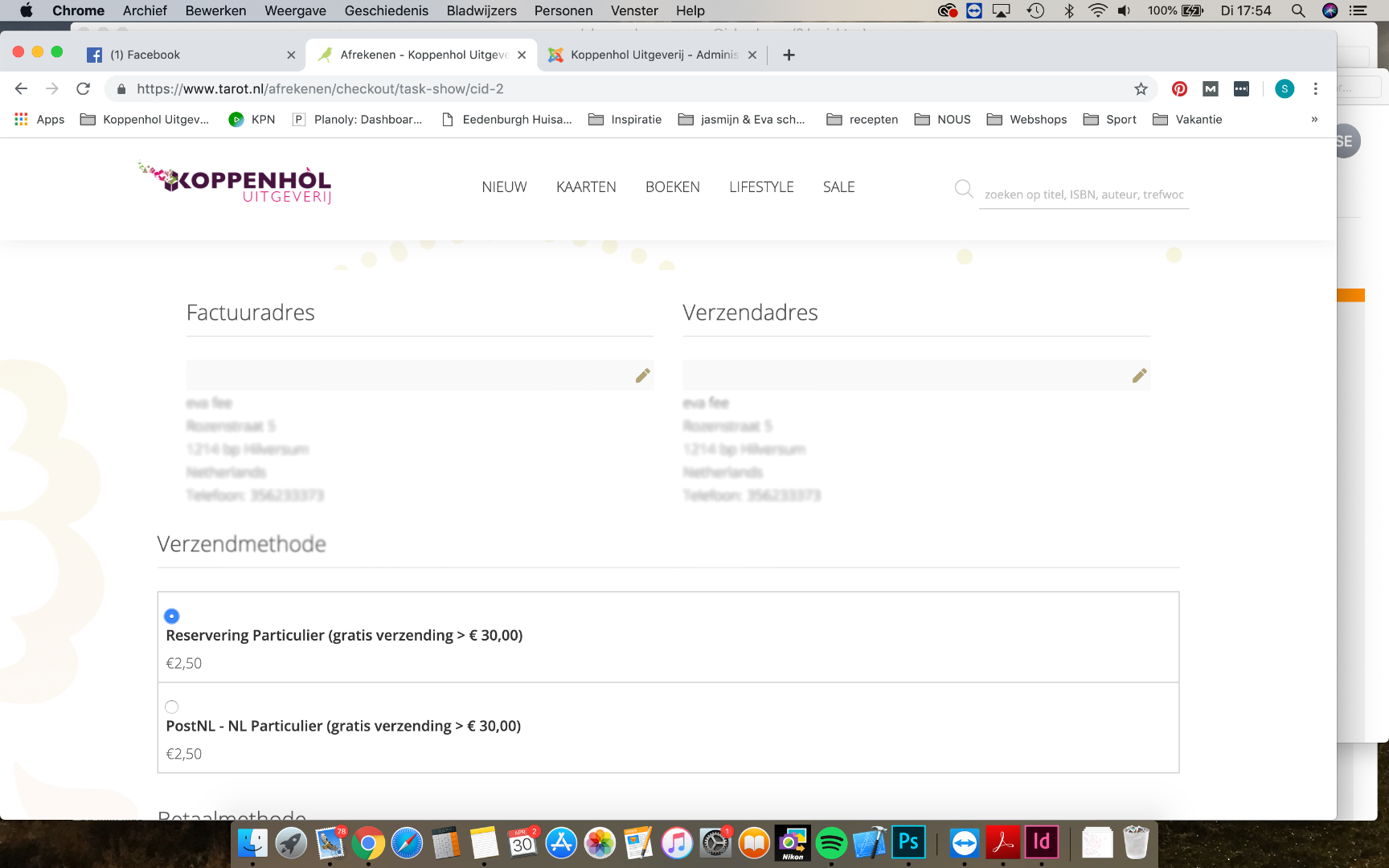Image resolution: width=1389 pixels, height=868 pixels.
Task: Open the Pinterest extension
Action: (1179, 89)
